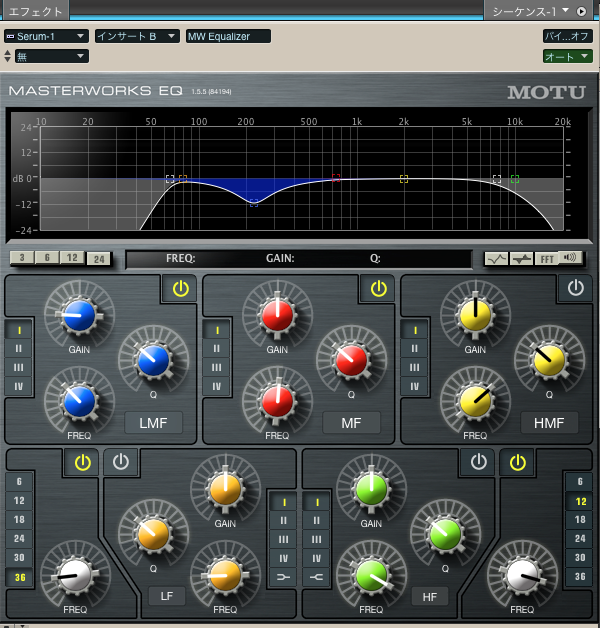Select MF filter type III
600x628 pixels.
coord(217,368)
